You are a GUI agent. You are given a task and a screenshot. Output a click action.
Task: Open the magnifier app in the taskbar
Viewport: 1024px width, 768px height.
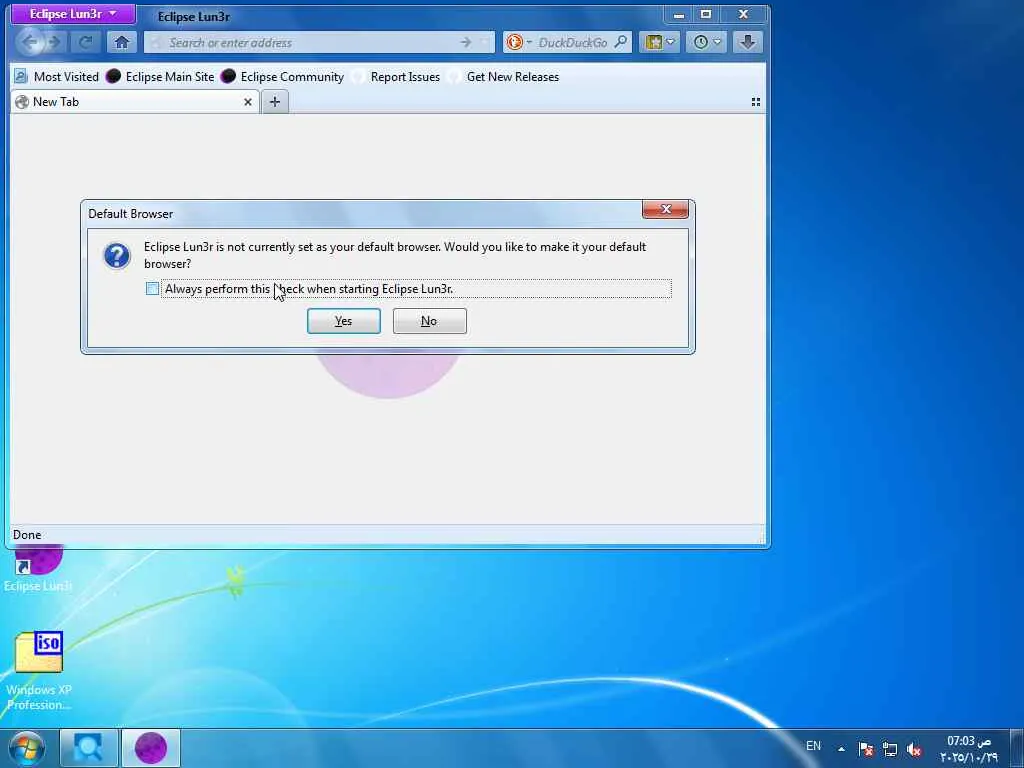88,748
